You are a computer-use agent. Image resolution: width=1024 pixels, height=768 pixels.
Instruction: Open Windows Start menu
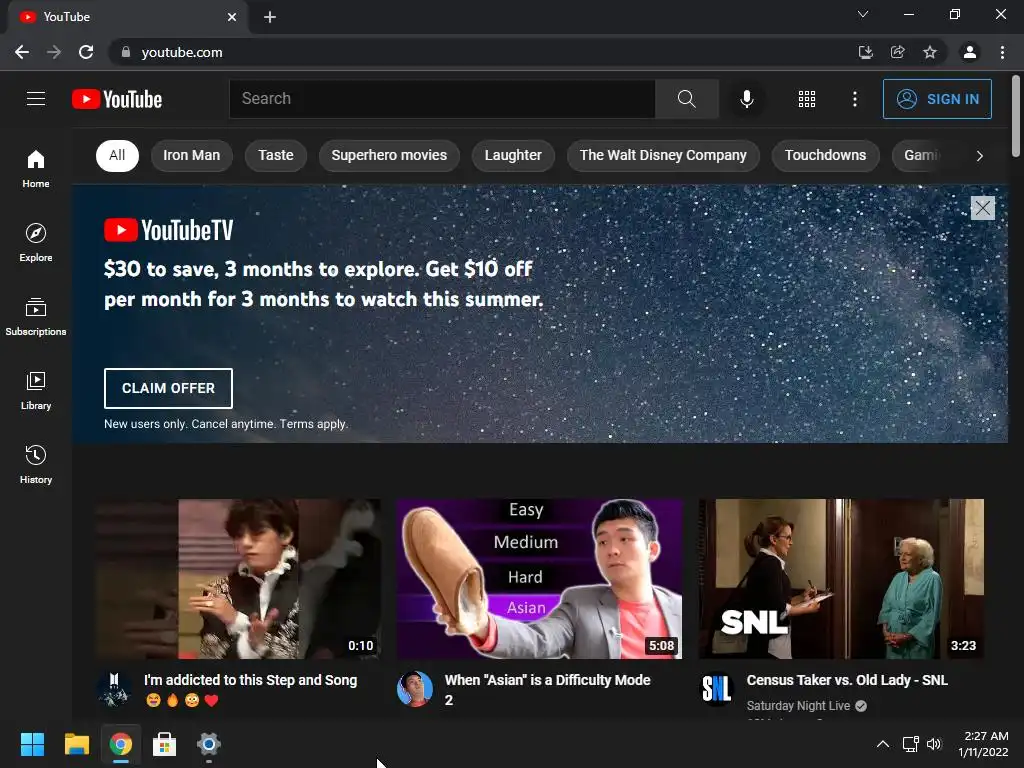(32, 744)
